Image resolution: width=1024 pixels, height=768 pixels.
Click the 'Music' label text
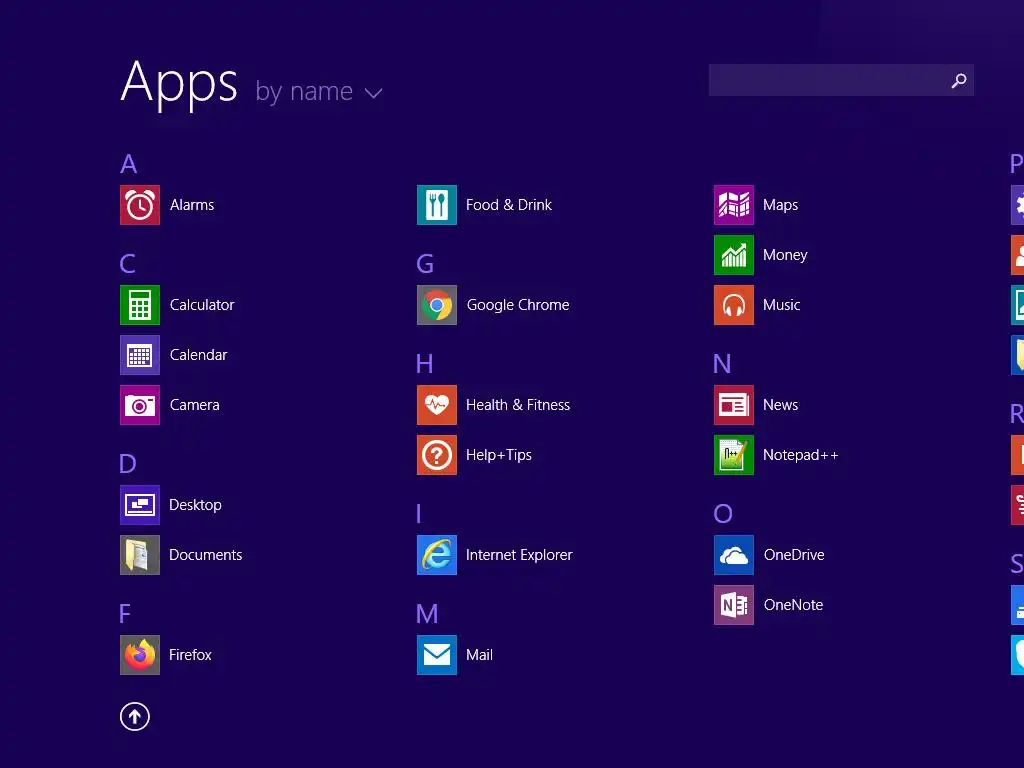(x=782, y=305)
